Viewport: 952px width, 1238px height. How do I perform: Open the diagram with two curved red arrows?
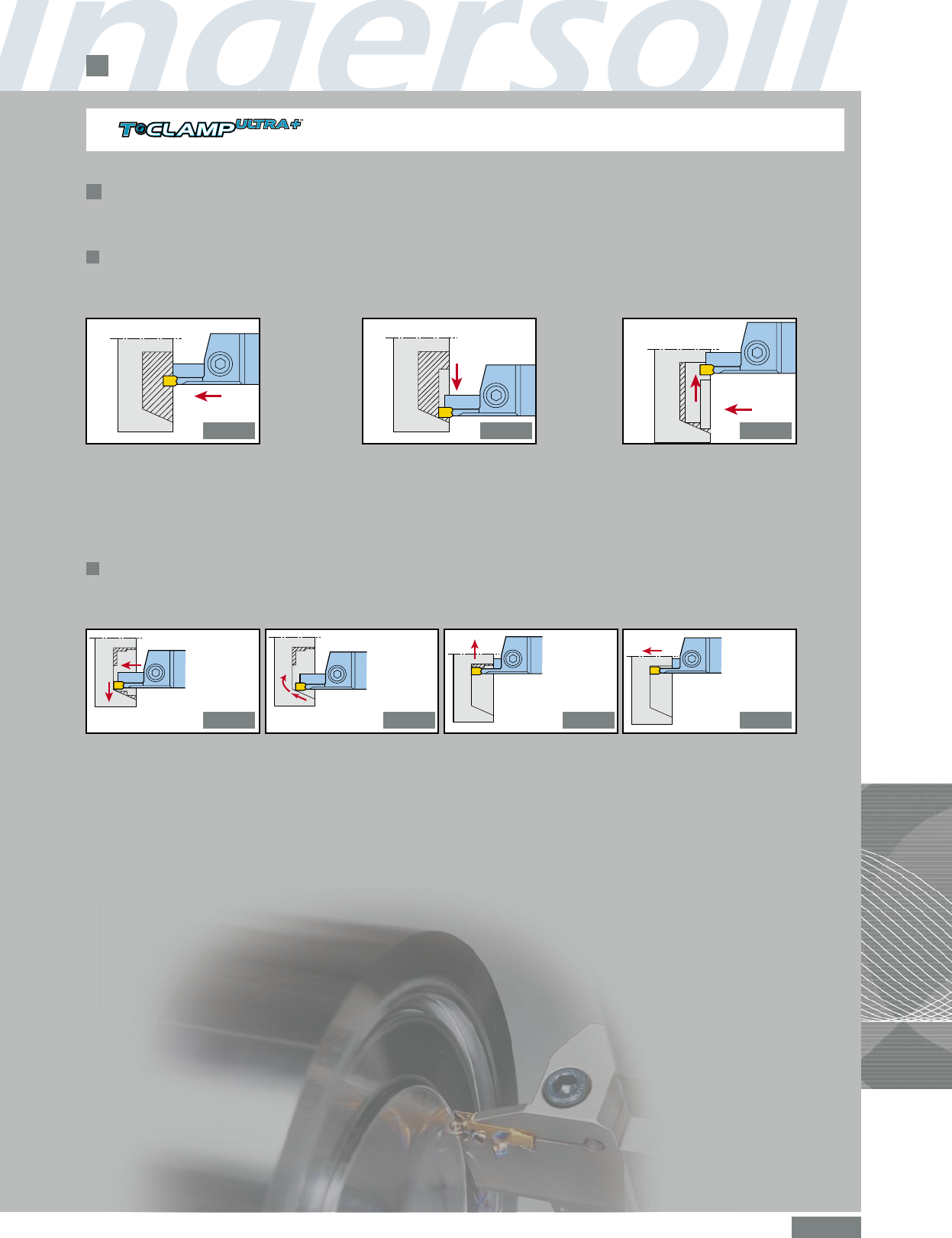pos(352,681)
